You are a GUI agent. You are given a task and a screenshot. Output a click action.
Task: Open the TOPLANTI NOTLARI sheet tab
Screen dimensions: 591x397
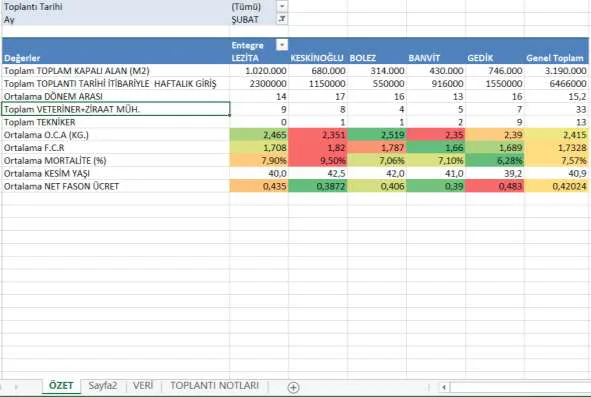(x=214, y=386)
